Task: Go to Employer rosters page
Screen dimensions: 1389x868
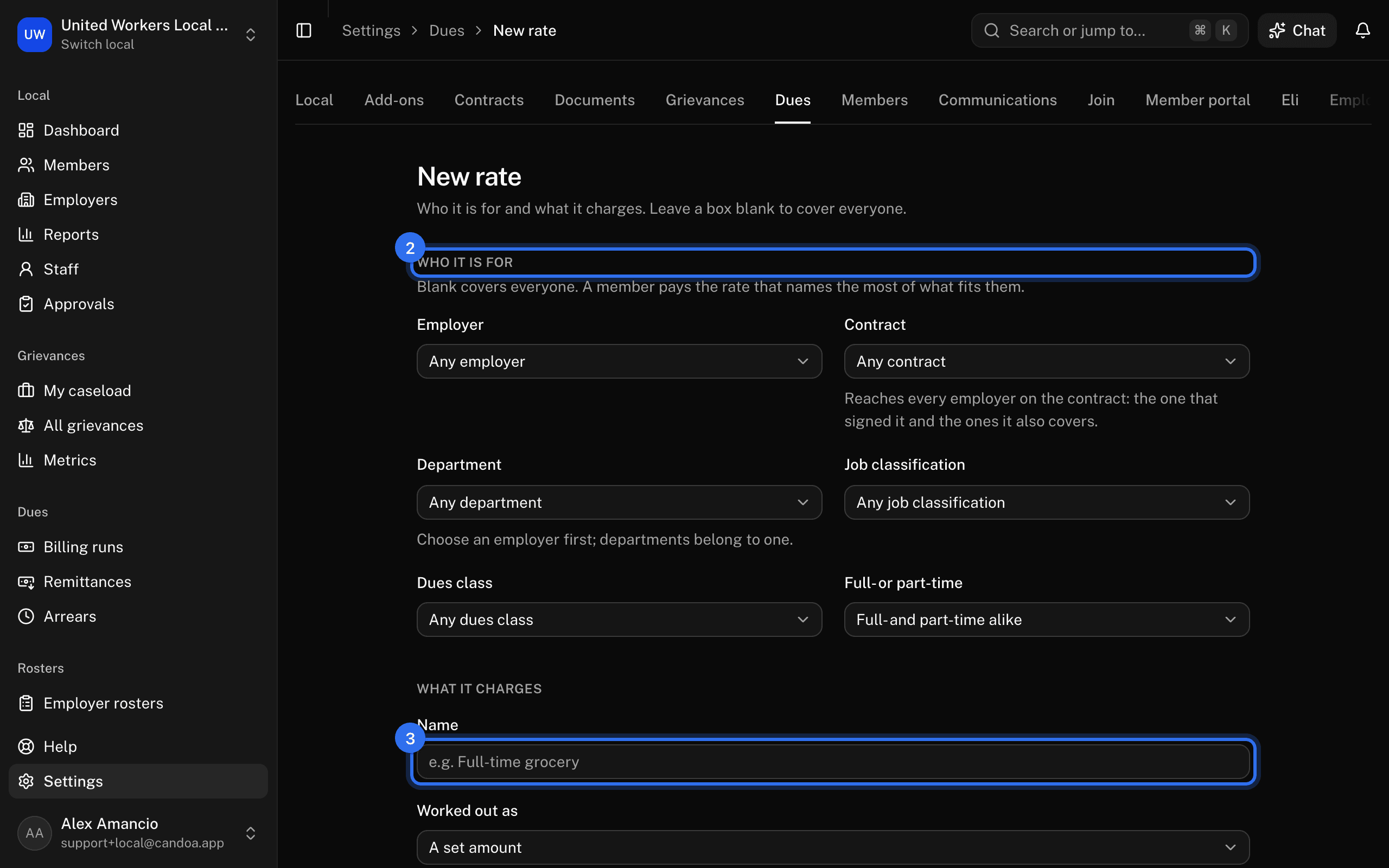Action: coord(138,703)
